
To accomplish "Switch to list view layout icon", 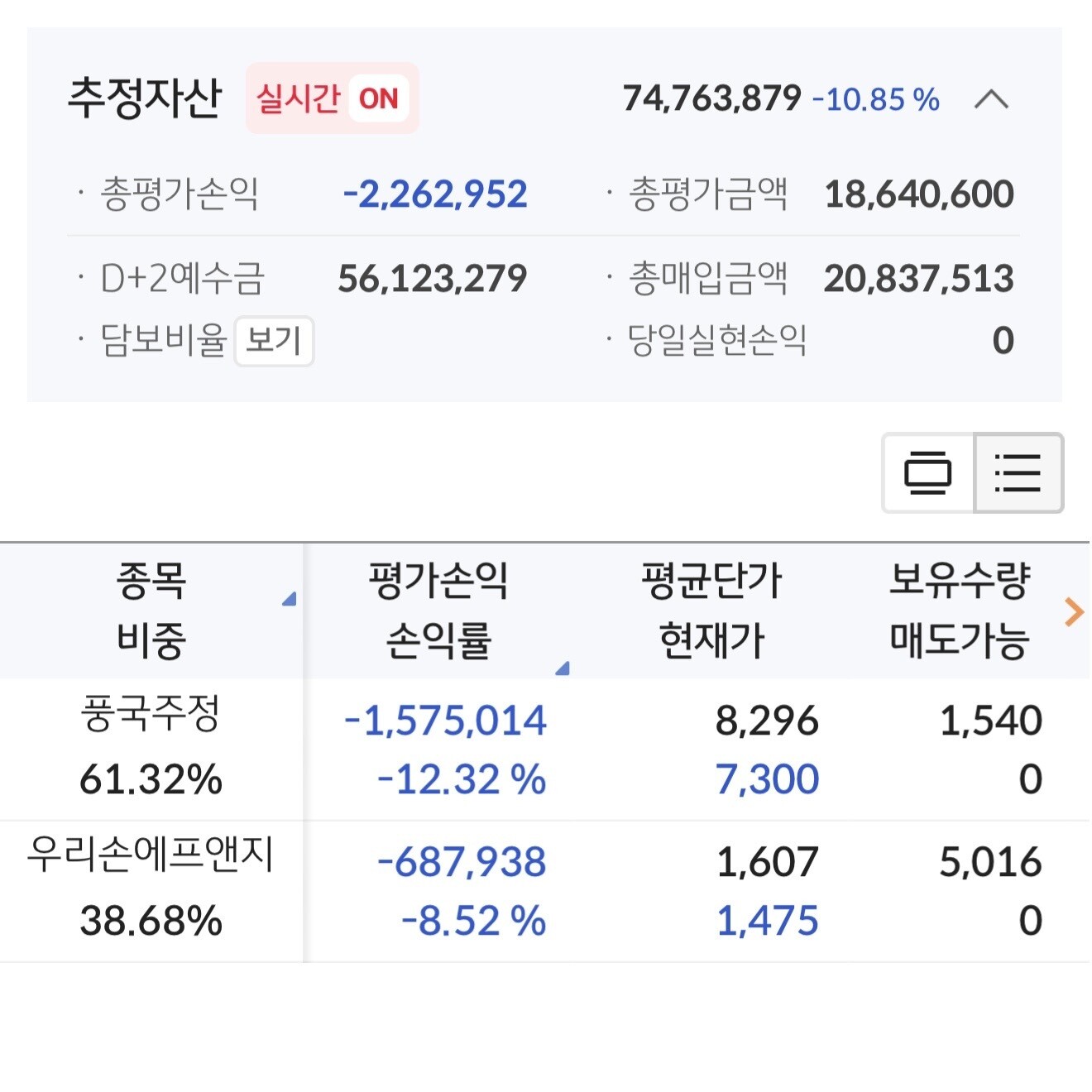I will [x=1018, y=473].
